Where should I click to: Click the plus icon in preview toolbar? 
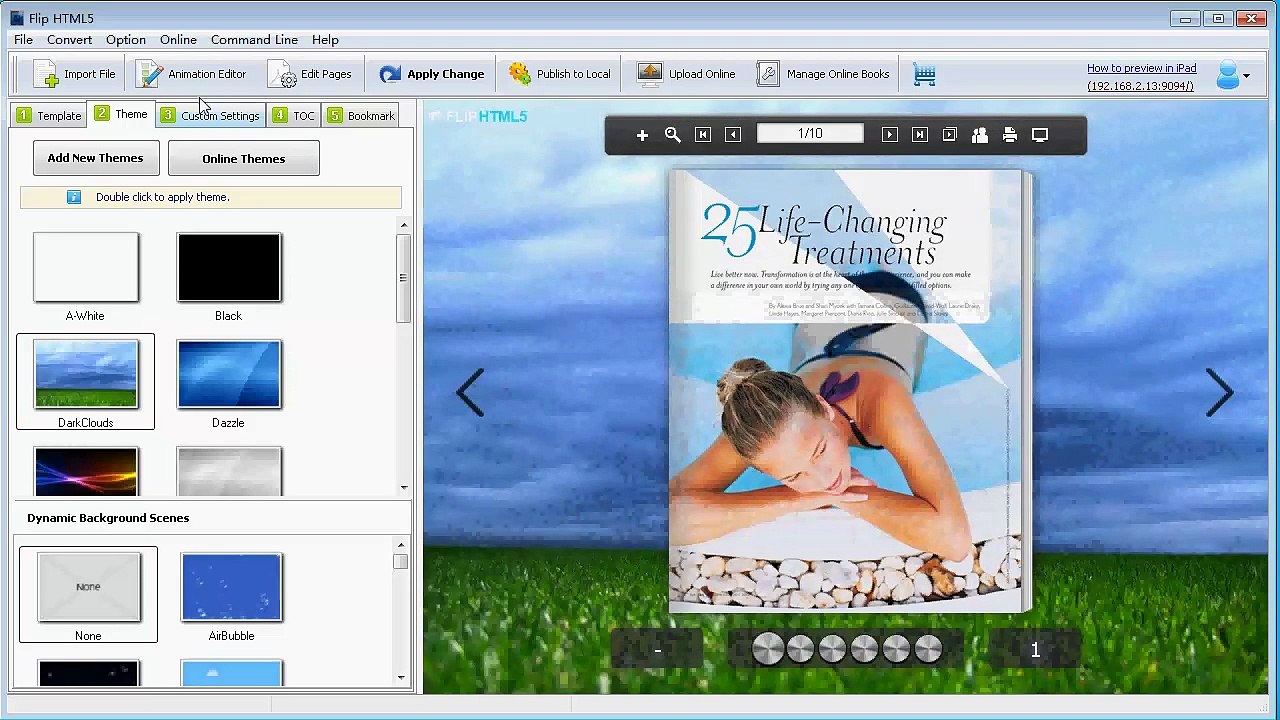pos(642,135)
